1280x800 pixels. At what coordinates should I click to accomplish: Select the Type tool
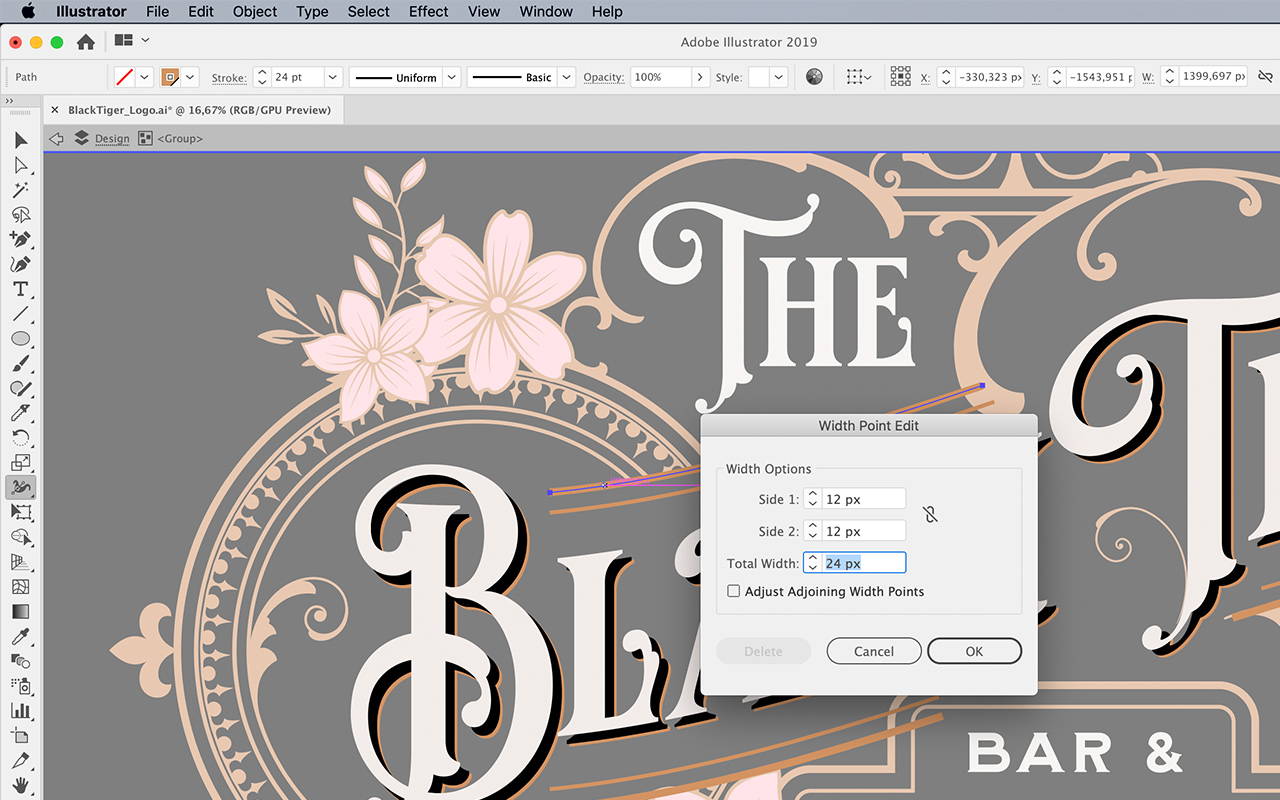tap(20, 289)
